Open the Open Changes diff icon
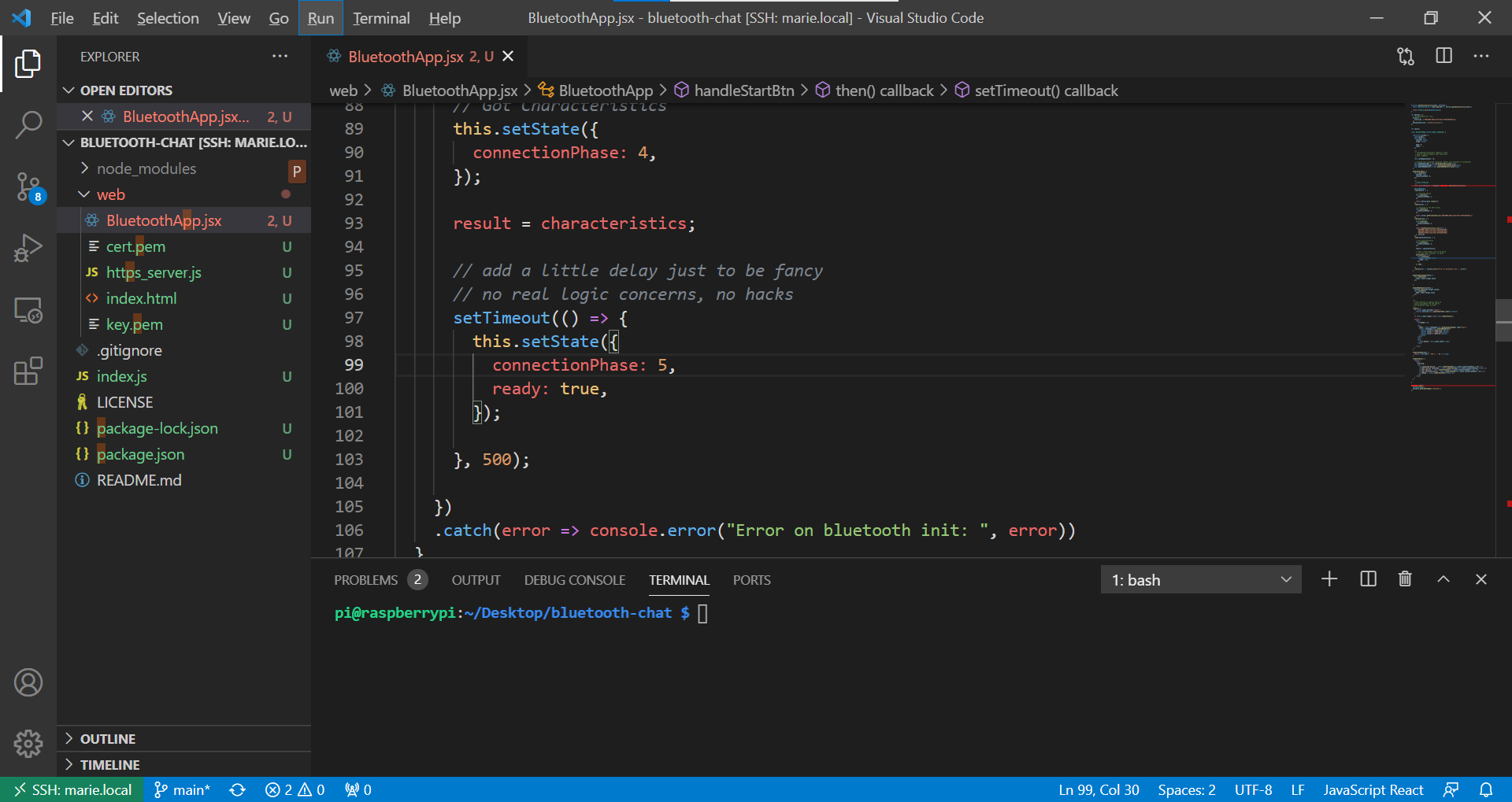This screenshot has width=1512, height=802. coord(1405,56)
